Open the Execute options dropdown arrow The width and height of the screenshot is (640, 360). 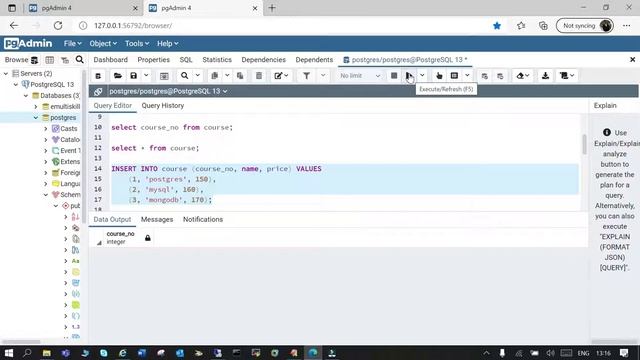(x=422, y=76)
